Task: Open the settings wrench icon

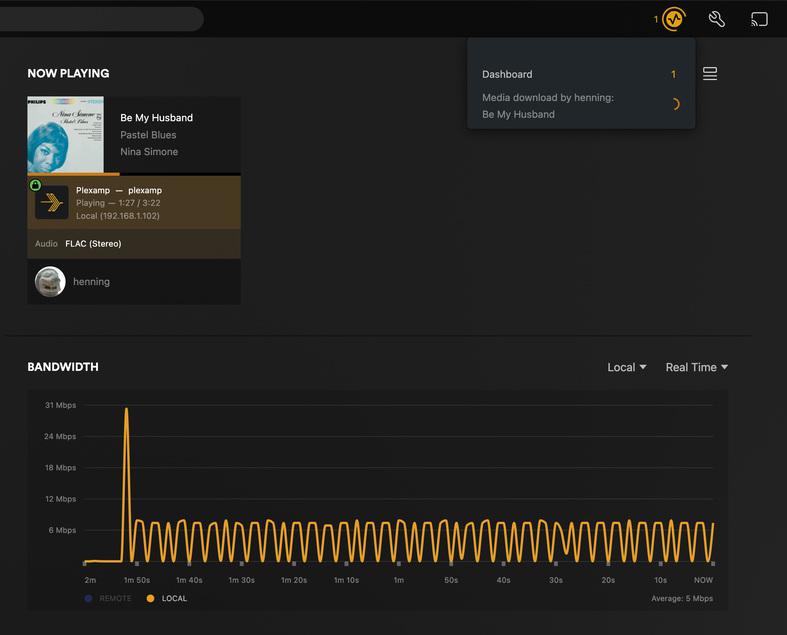Action: point(717,20)
